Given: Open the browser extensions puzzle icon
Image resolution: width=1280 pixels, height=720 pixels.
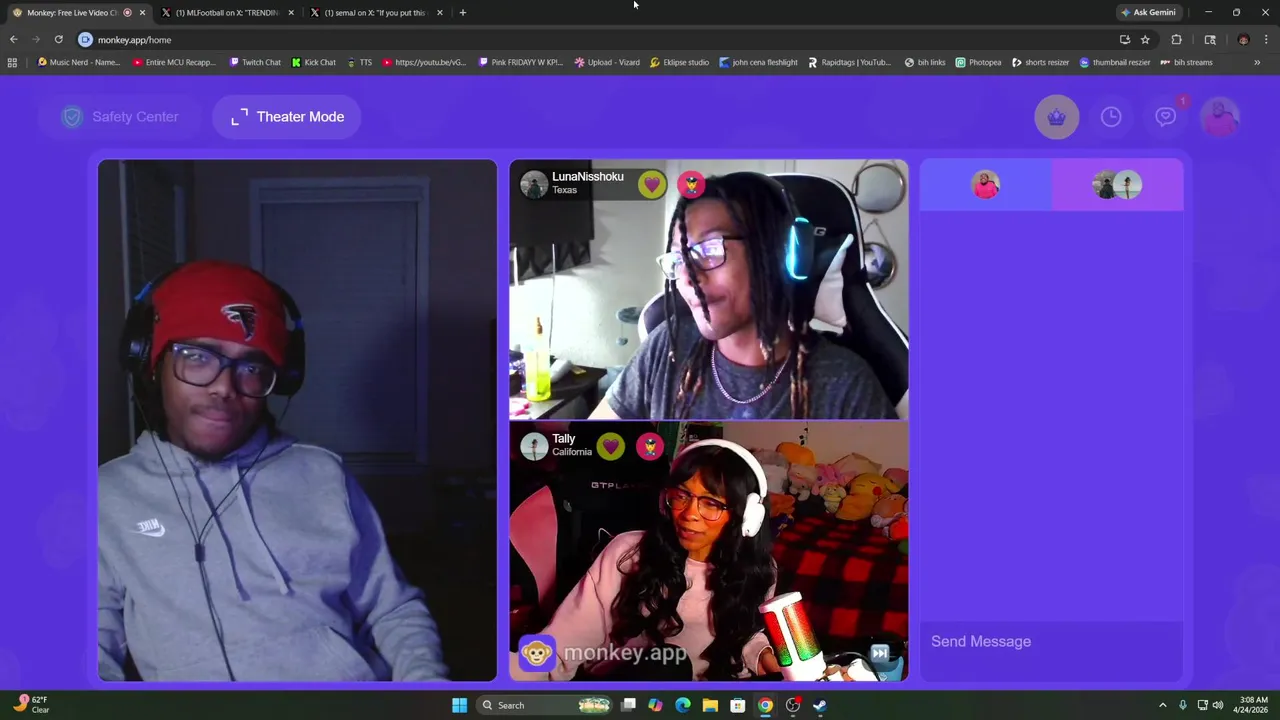Looking at the screenshot, I should pos(1176,40).
